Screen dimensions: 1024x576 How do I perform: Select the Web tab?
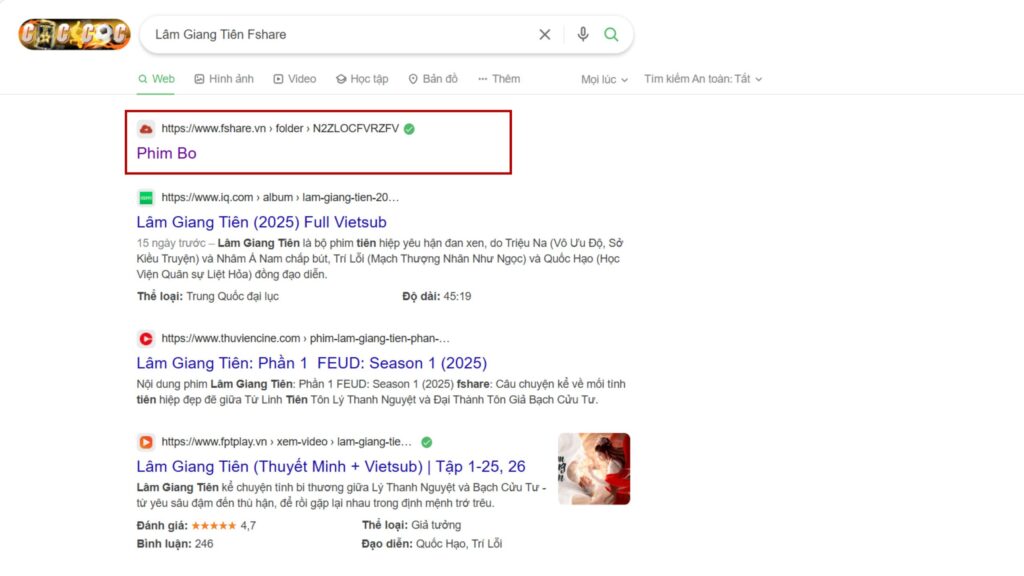tap(156, 79)
